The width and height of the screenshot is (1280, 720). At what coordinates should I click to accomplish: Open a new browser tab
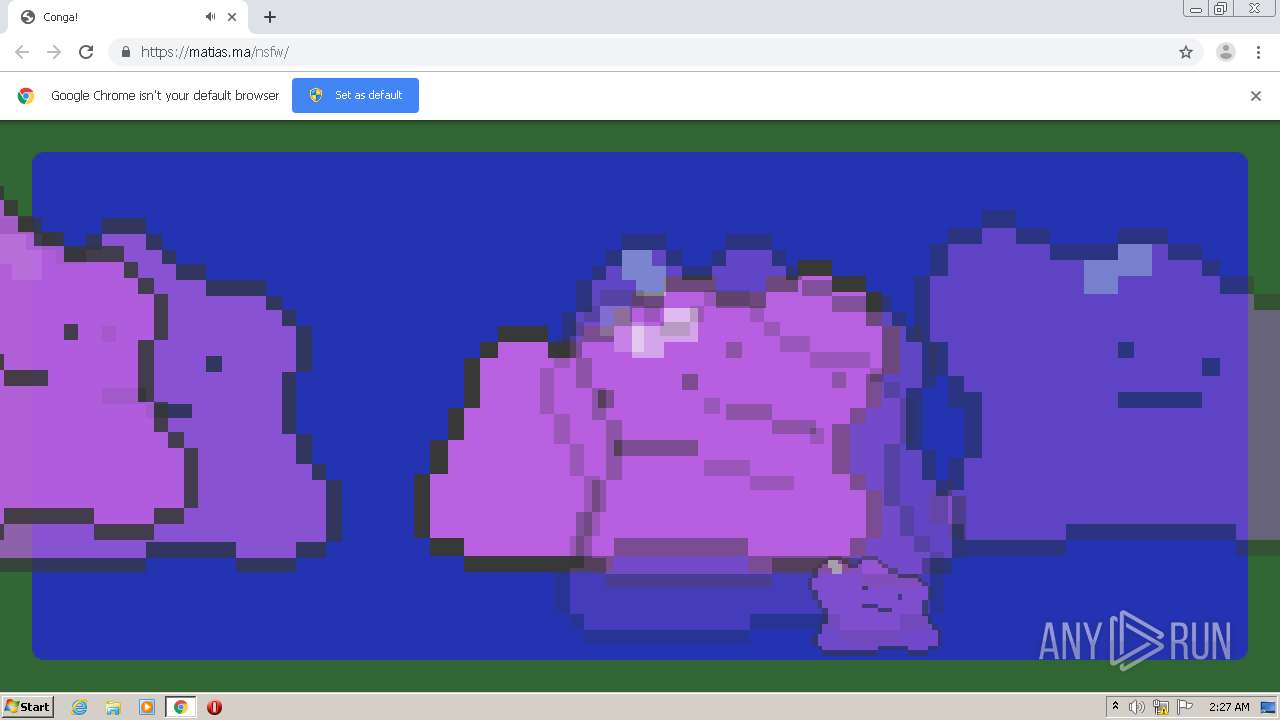(270, 17)
